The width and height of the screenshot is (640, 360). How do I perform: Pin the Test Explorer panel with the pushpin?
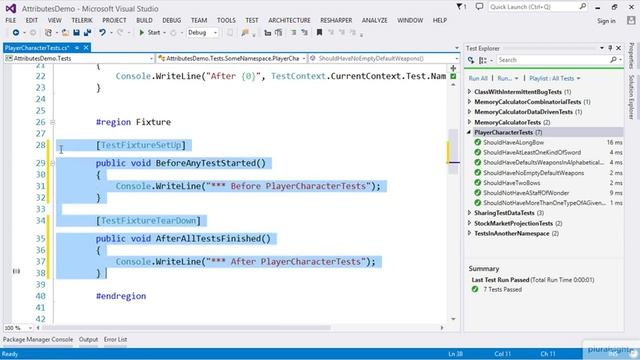[611, 48]
